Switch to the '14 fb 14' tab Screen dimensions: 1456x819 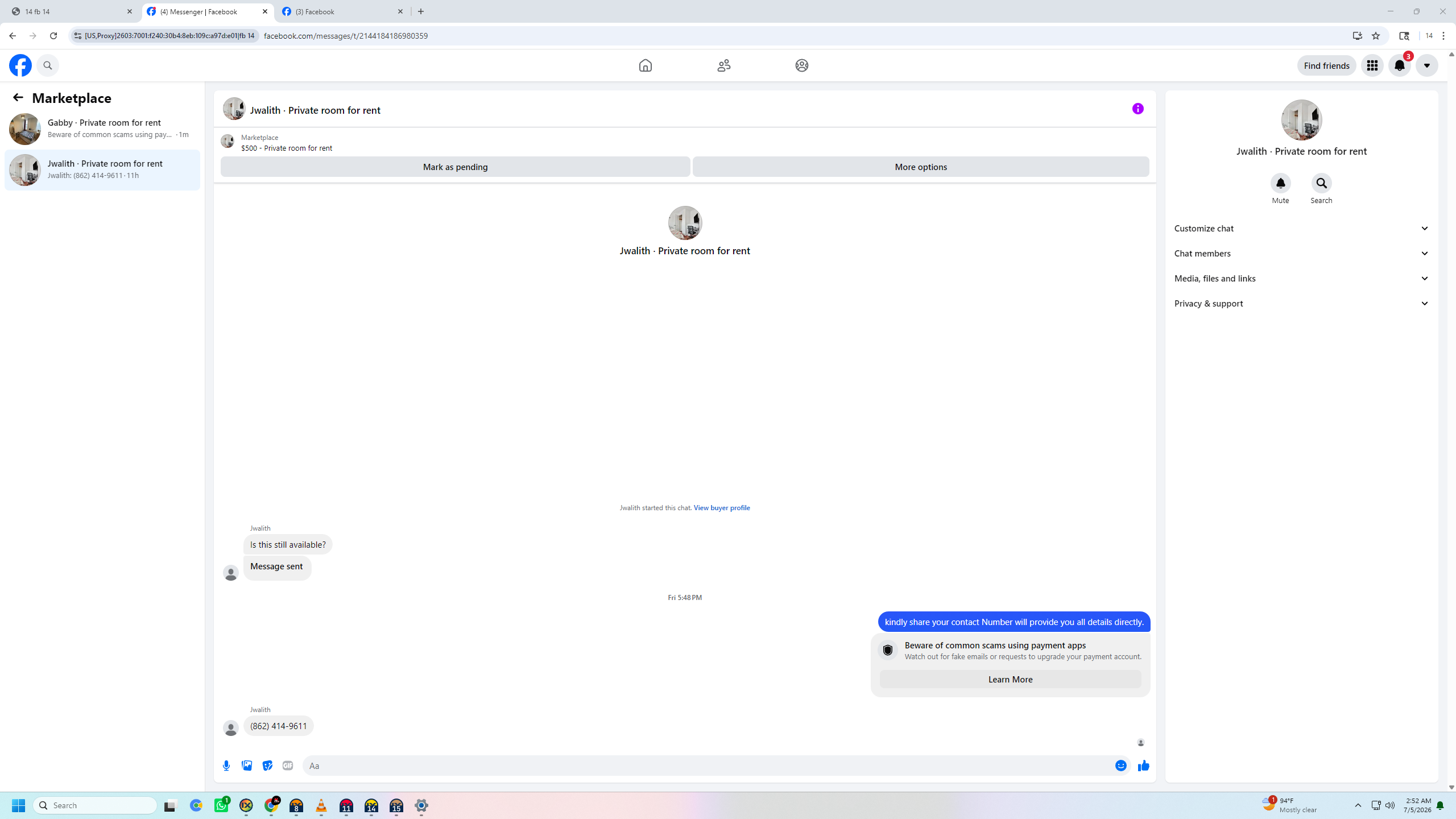71,11
